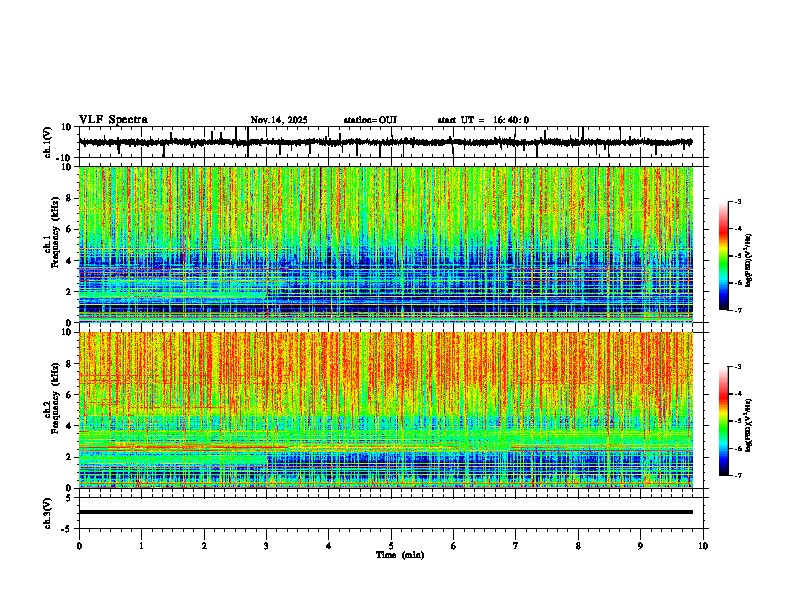Image resolution: width=792 pixels, height=612 pixels.
Task: Click the ch.2 color scale bar
Action: (724, 421)
